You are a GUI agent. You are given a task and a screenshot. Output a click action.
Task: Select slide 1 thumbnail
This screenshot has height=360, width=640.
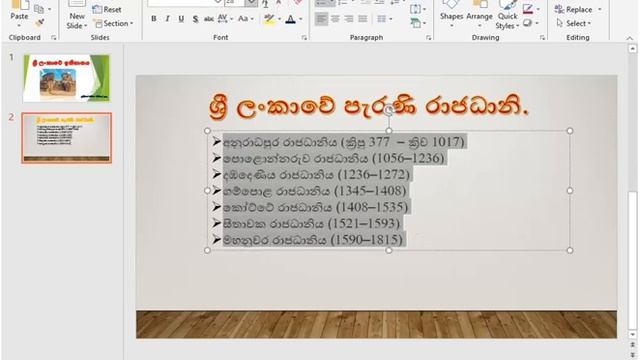pyautogui.click(x=66, y=78)
